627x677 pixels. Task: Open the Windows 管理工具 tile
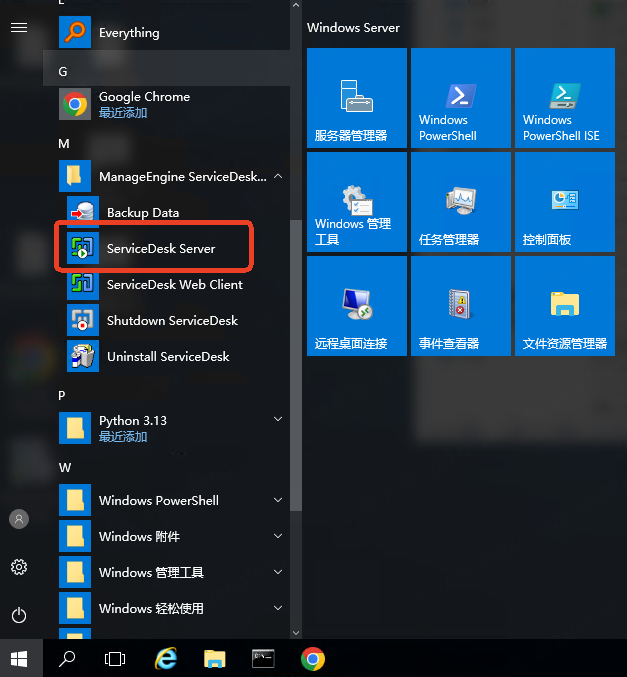(x=357, y=202)
